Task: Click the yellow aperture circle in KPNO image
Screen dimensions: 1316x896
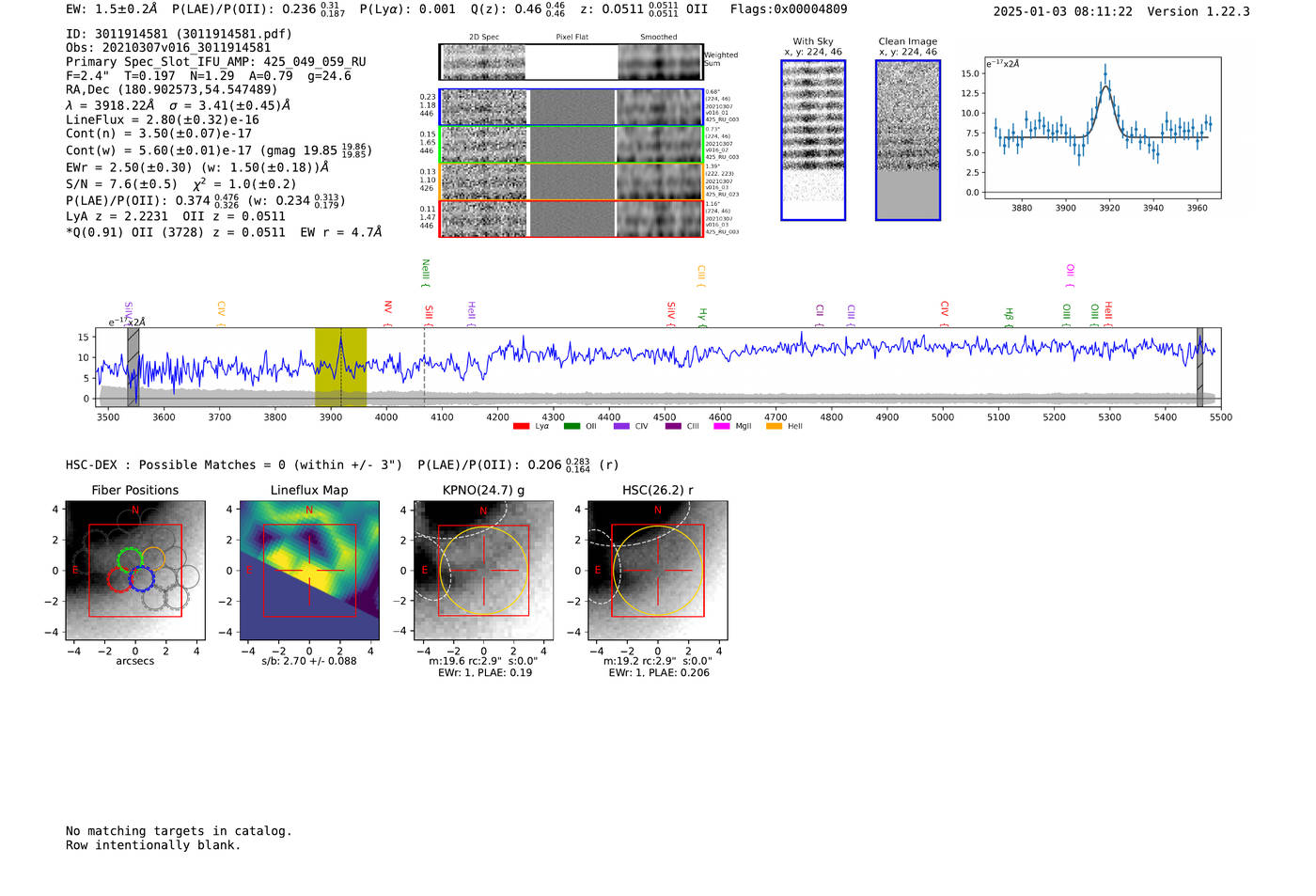Action: pyautogui.click(x=484, y=571)
